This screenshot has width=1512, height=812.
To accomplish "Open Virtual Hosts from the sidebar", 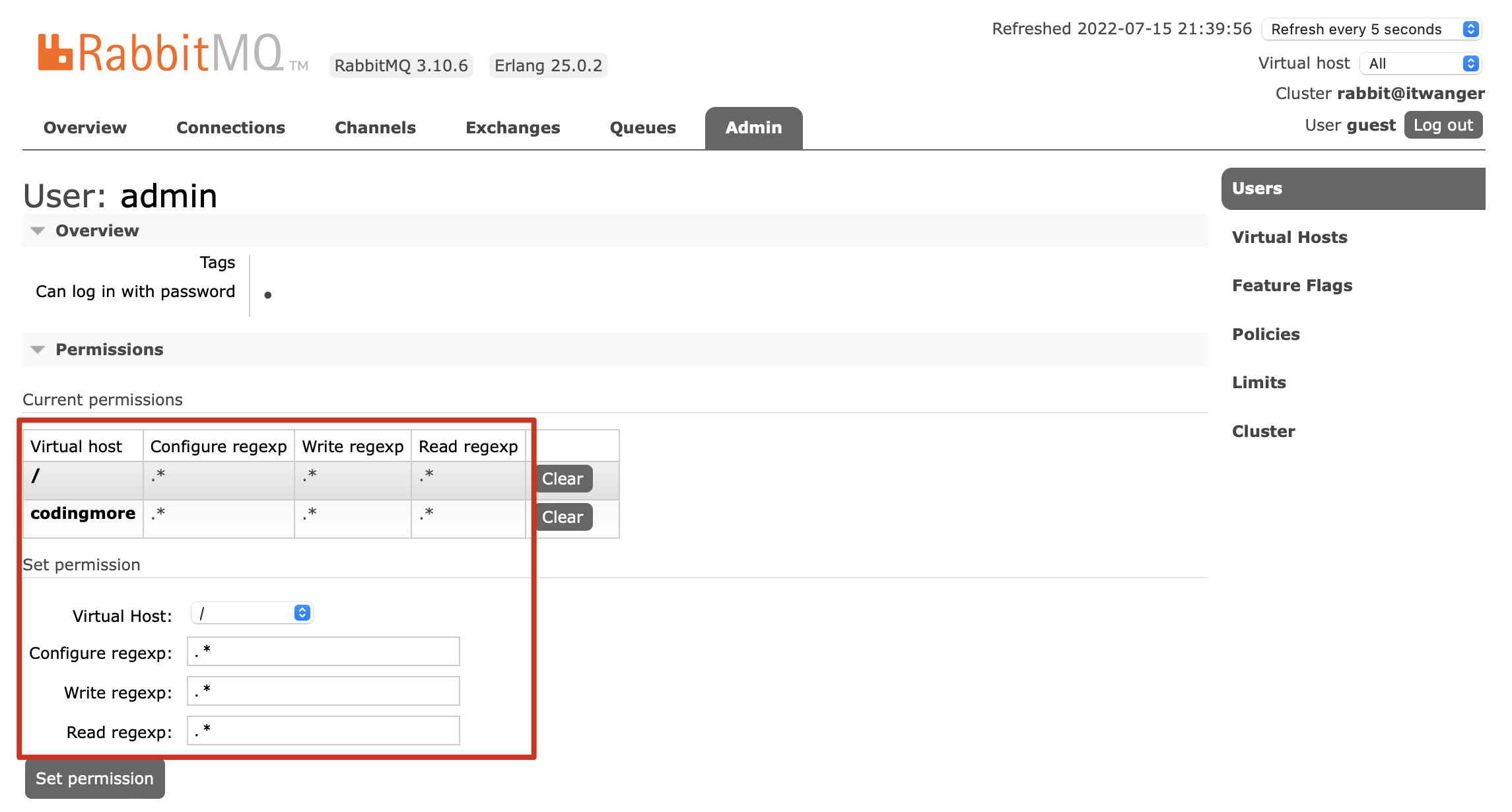I will click(1289, 237).
